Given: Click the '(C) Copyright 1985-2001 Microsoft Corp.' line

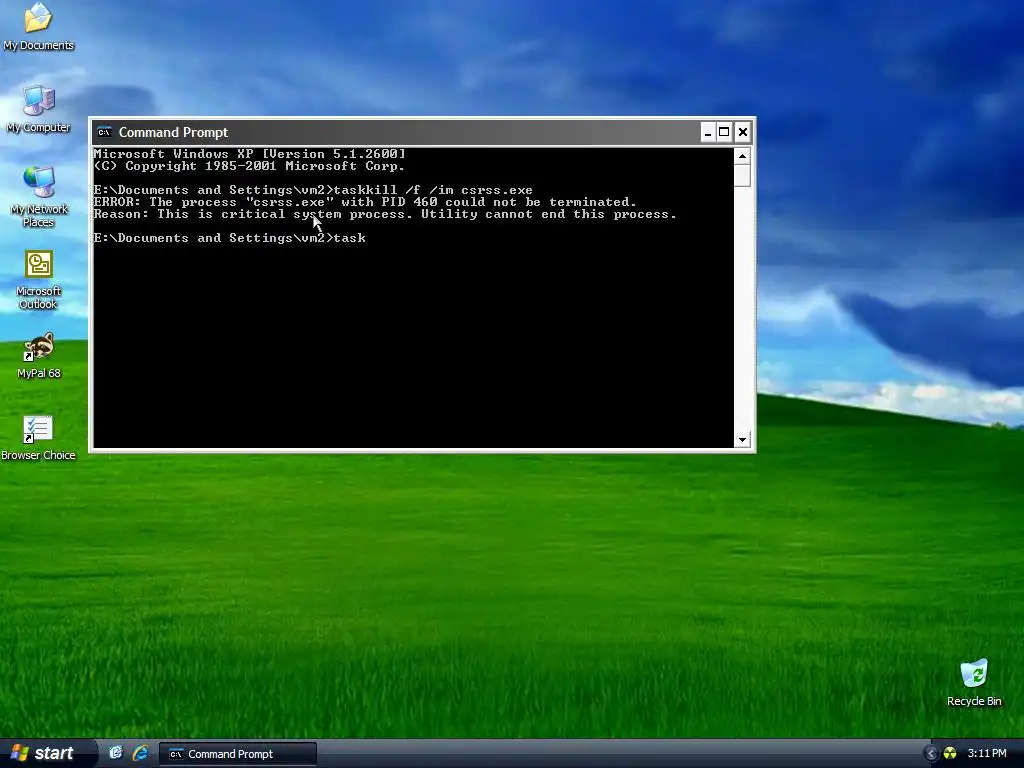Looking at the screenshot, I should (x=249, y=167).
